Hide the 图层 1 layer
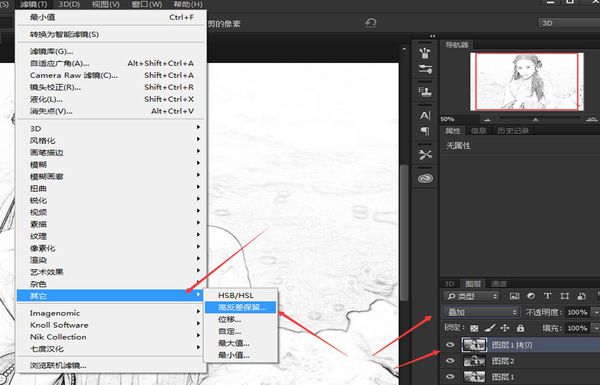The width and height of the screenshot is (600, 385). [x=450, y=377]
